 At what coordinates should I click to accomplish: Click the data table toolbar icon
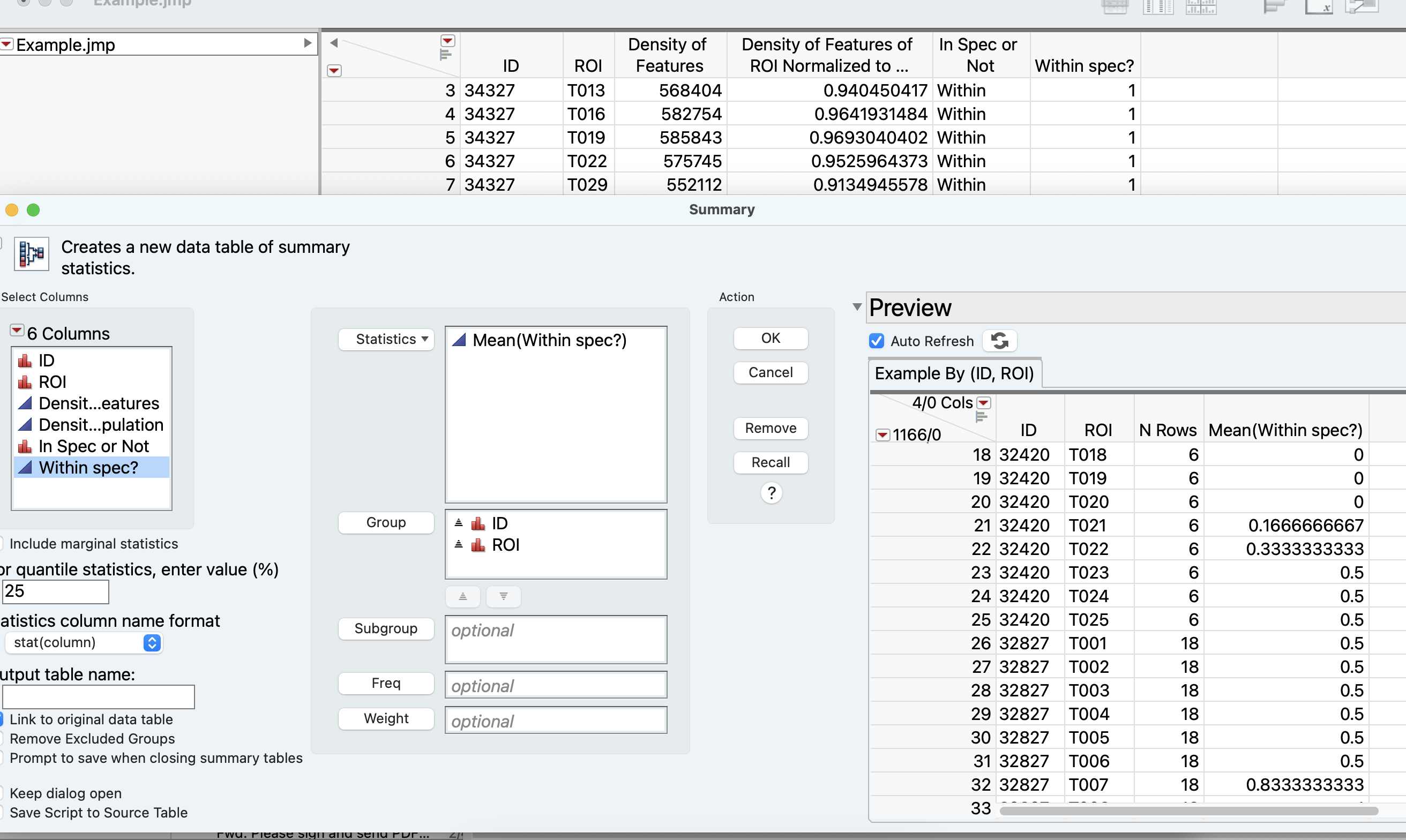1115,7
